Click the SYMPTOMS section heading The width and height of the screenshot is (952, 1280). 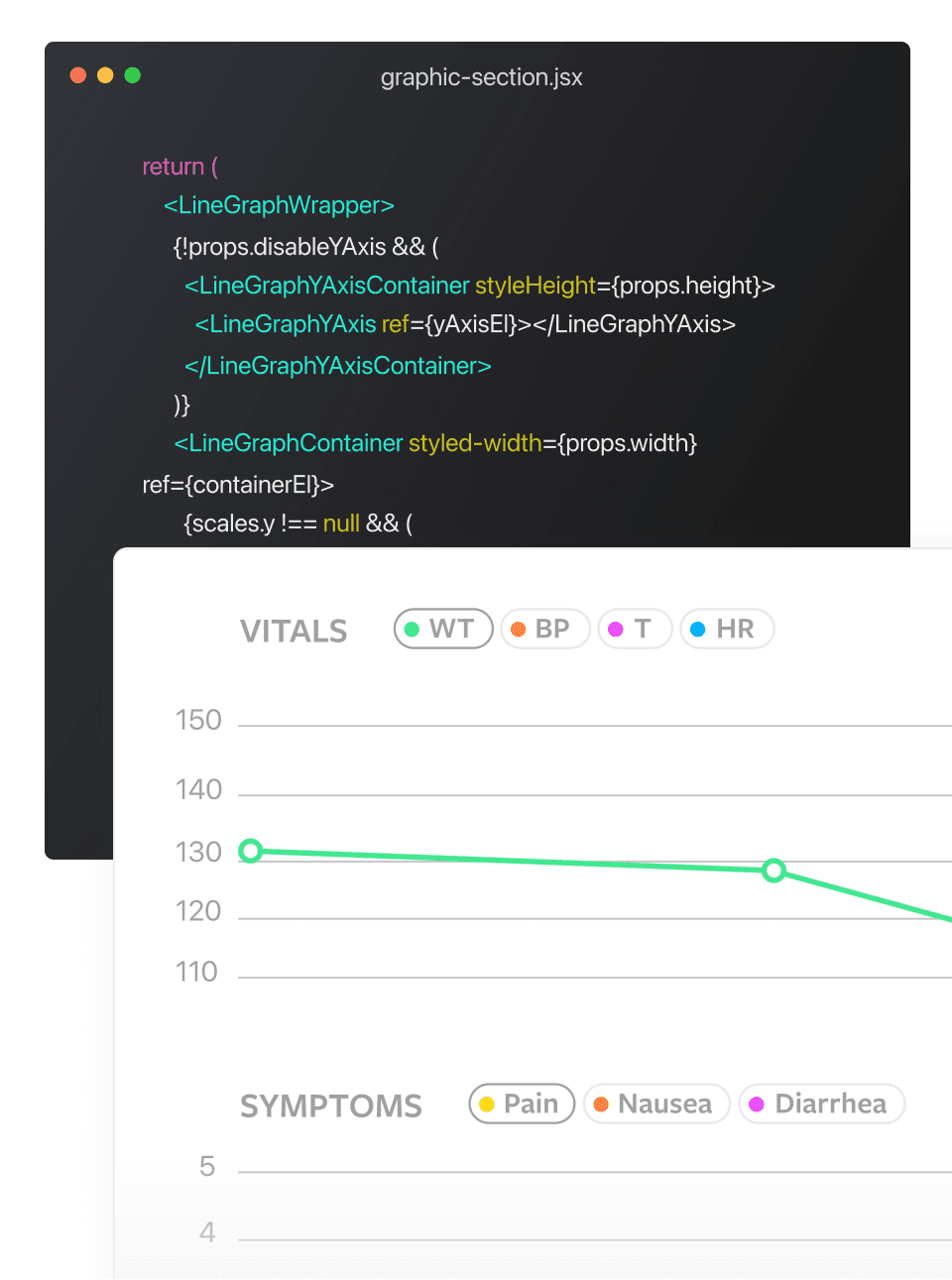(331, 1105)
